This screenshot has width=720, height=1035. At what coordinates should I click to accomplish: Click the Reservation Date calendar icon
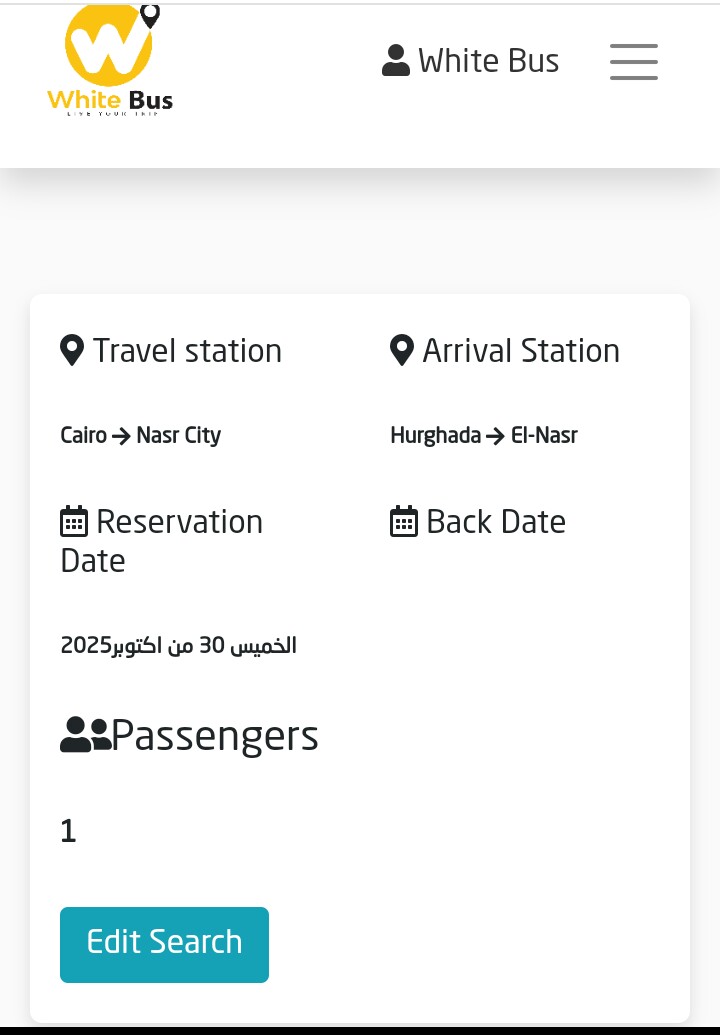tap(74, 522)
